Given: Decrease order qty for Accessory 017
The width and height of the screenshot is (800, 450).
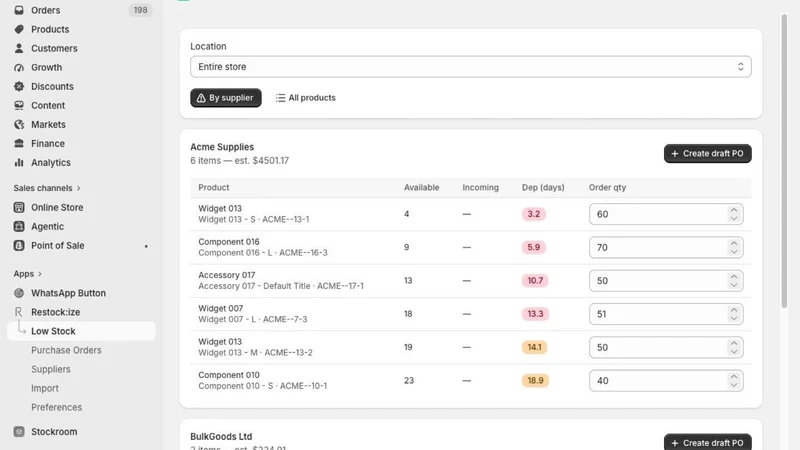Looking at the screenshot, I should [x=734, y=285].
